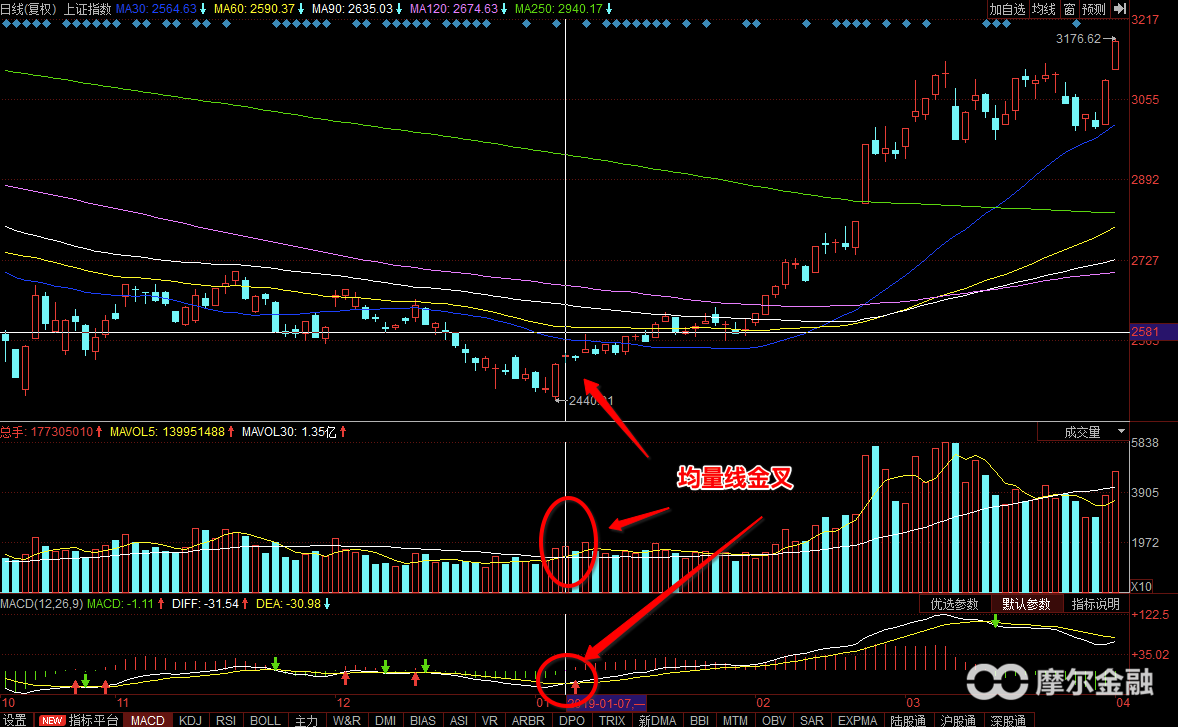Click the 日线(复权) period label
This screenshot has height=727, width=1178.
(29, 9)
